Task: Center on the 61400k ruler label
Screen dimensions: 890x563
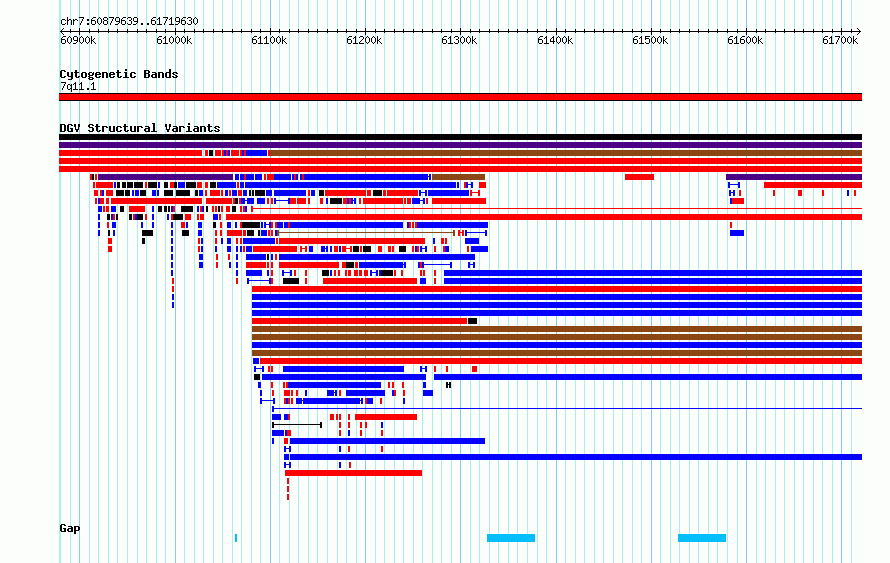Action: (555, 40)
